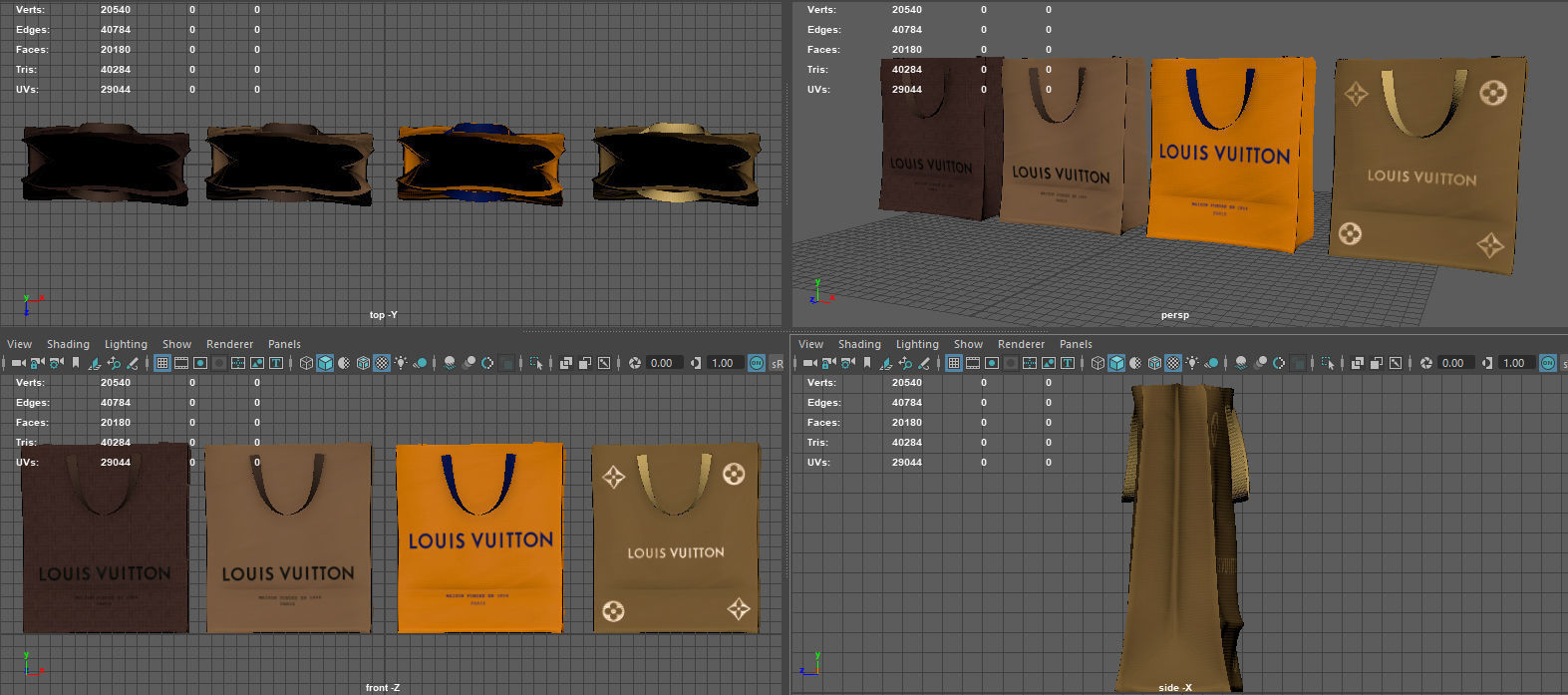This screenshot has width=1568, height=695.
Task: Toggle Film Gate in front panel toolbar
Action: [181, 363]
